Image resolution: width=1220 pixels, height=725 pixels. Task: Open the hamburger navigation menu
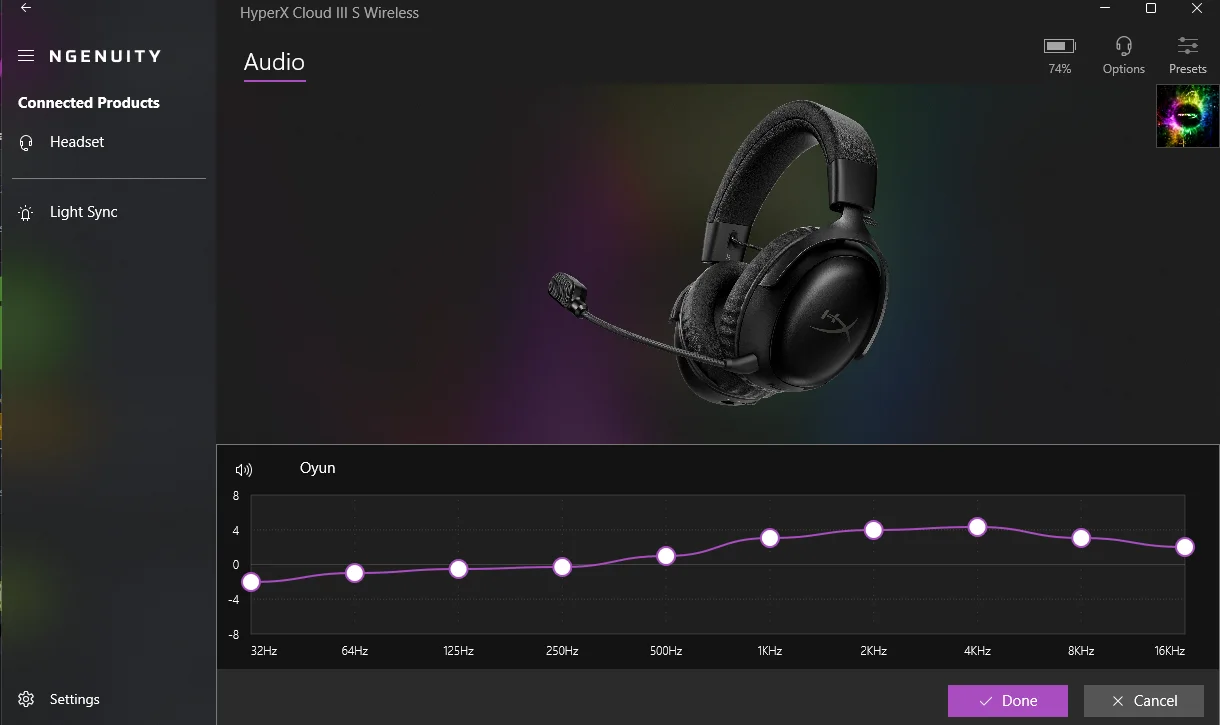click(26, 56)
